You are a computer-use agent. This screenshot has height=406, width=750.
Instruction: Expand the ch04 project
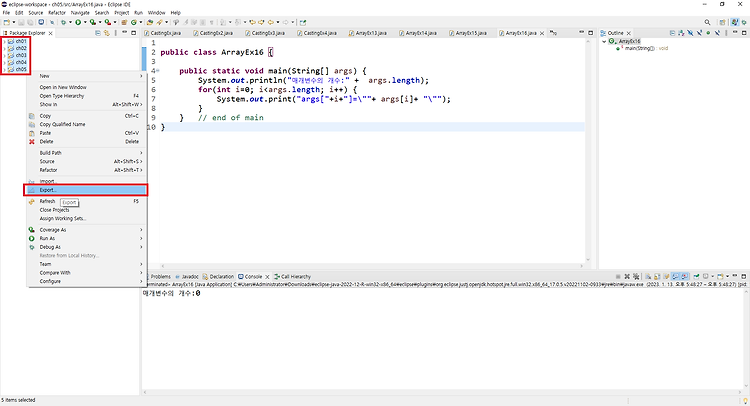click(x=4, y=62)
